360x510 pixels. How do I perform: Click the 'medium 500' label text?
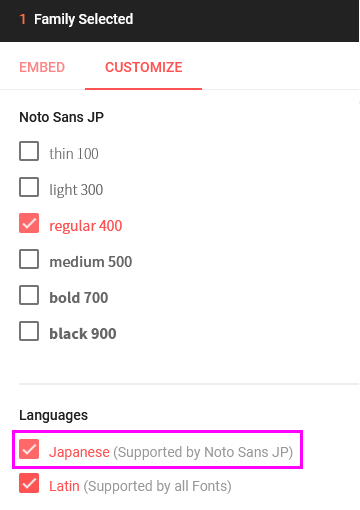coord(91,262)
